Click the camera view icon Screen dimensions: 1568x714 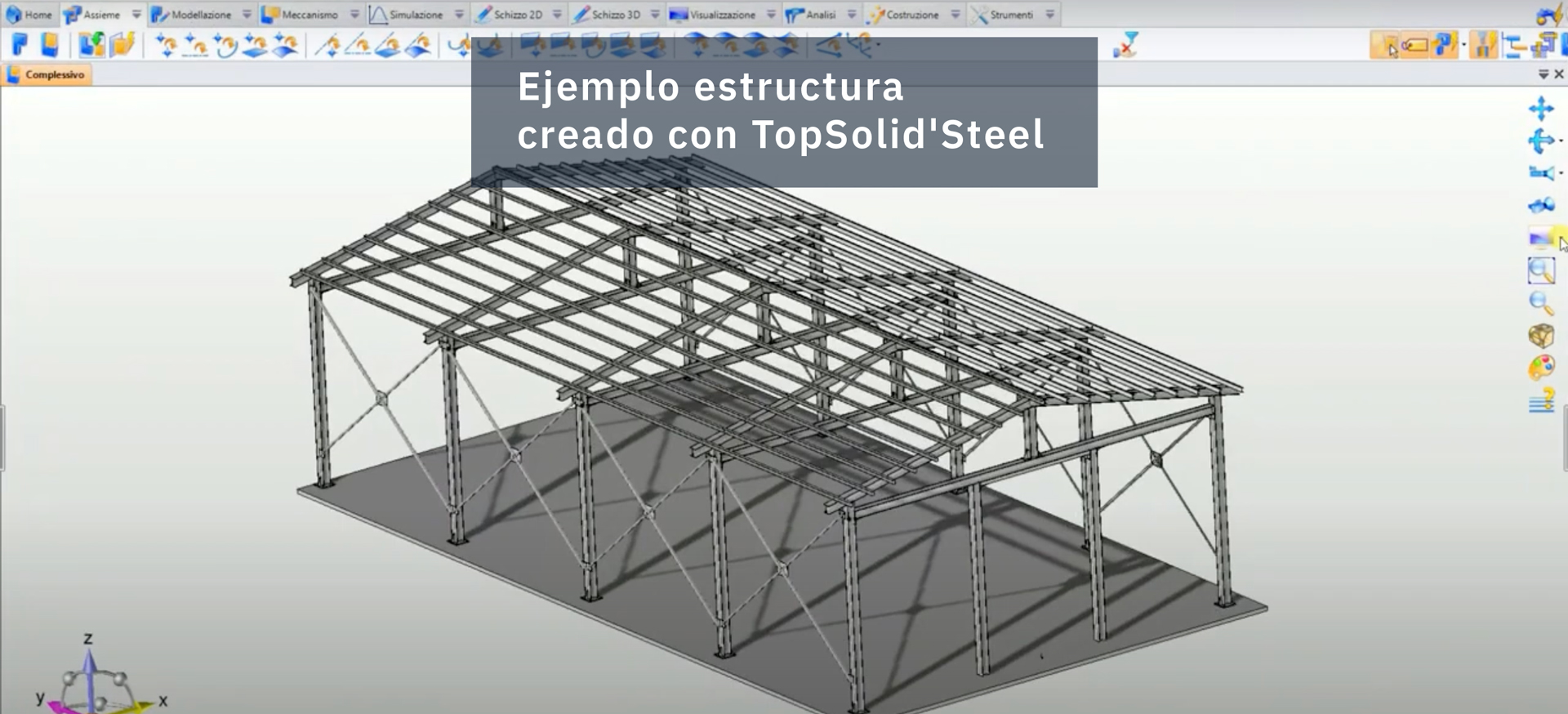click(1540, 173)
